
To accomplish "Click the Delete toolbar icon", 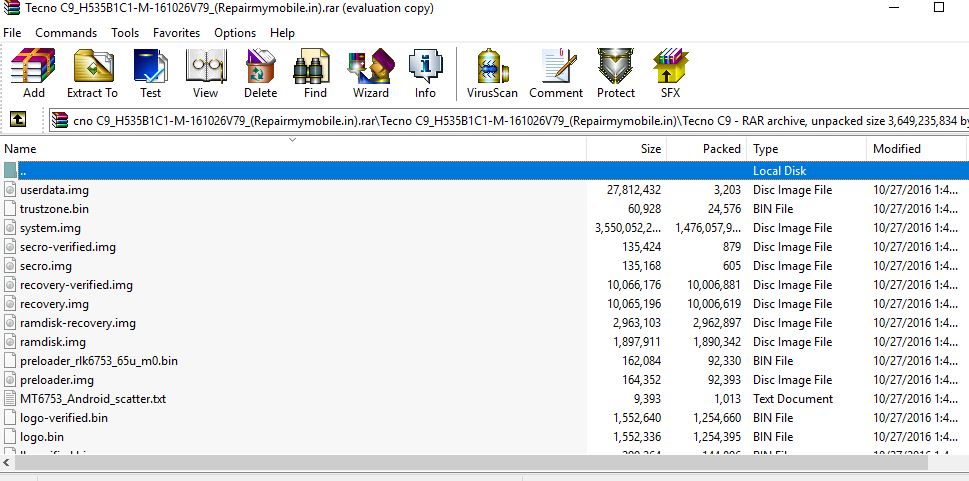I will point(260,73).
